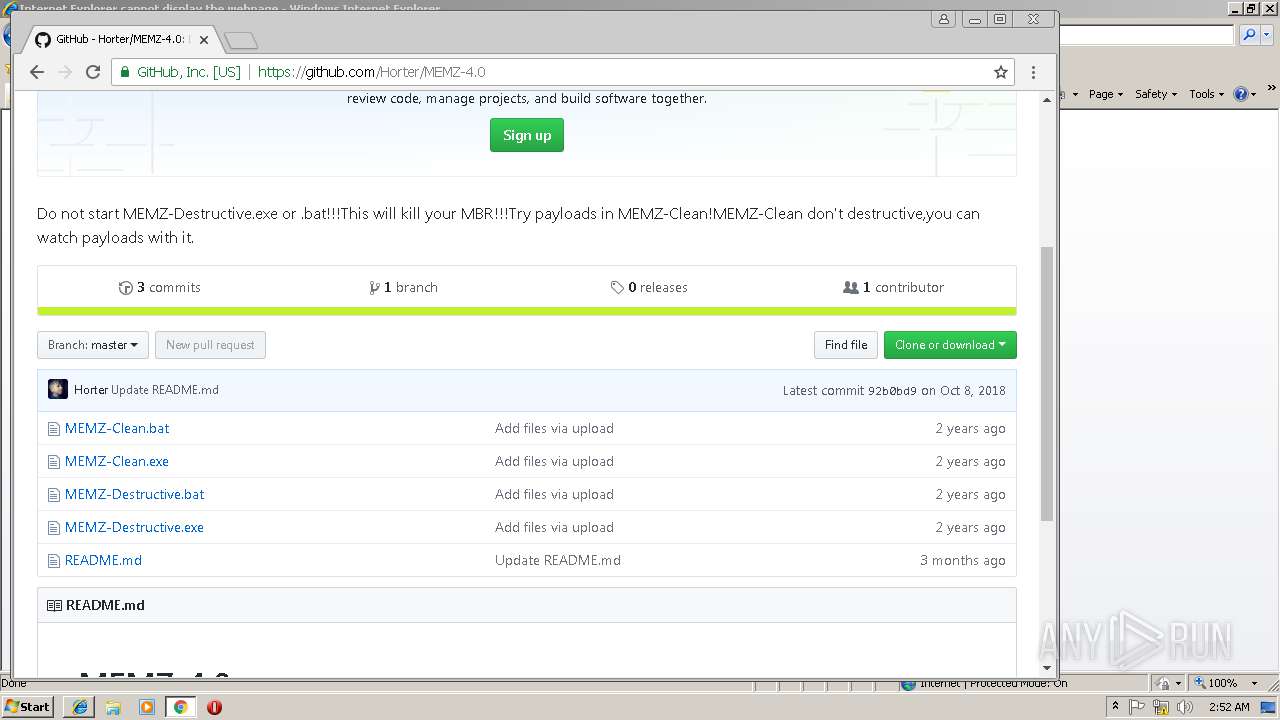Open the 0 releases link

pos(649,287)
